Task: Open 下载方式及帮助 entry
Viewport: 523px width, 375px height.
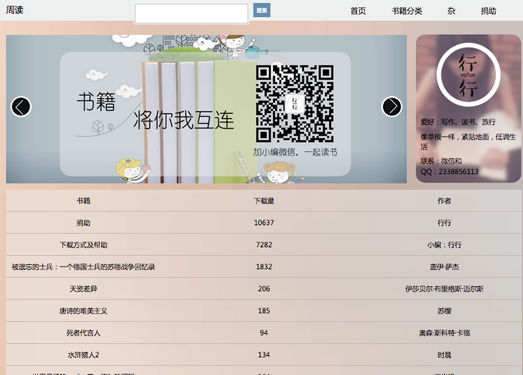Action: 83,245
